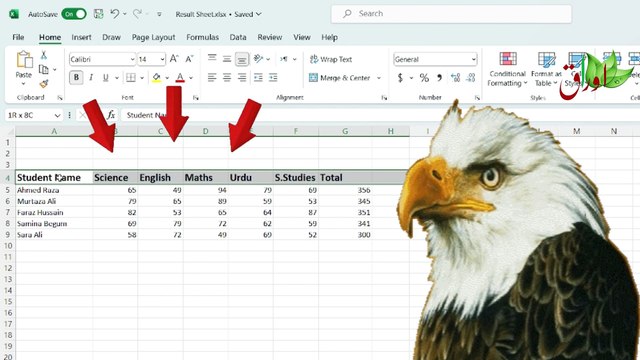
Task: Open the Merge & Center dropdown arrow
Action: [x=379, y=78]
